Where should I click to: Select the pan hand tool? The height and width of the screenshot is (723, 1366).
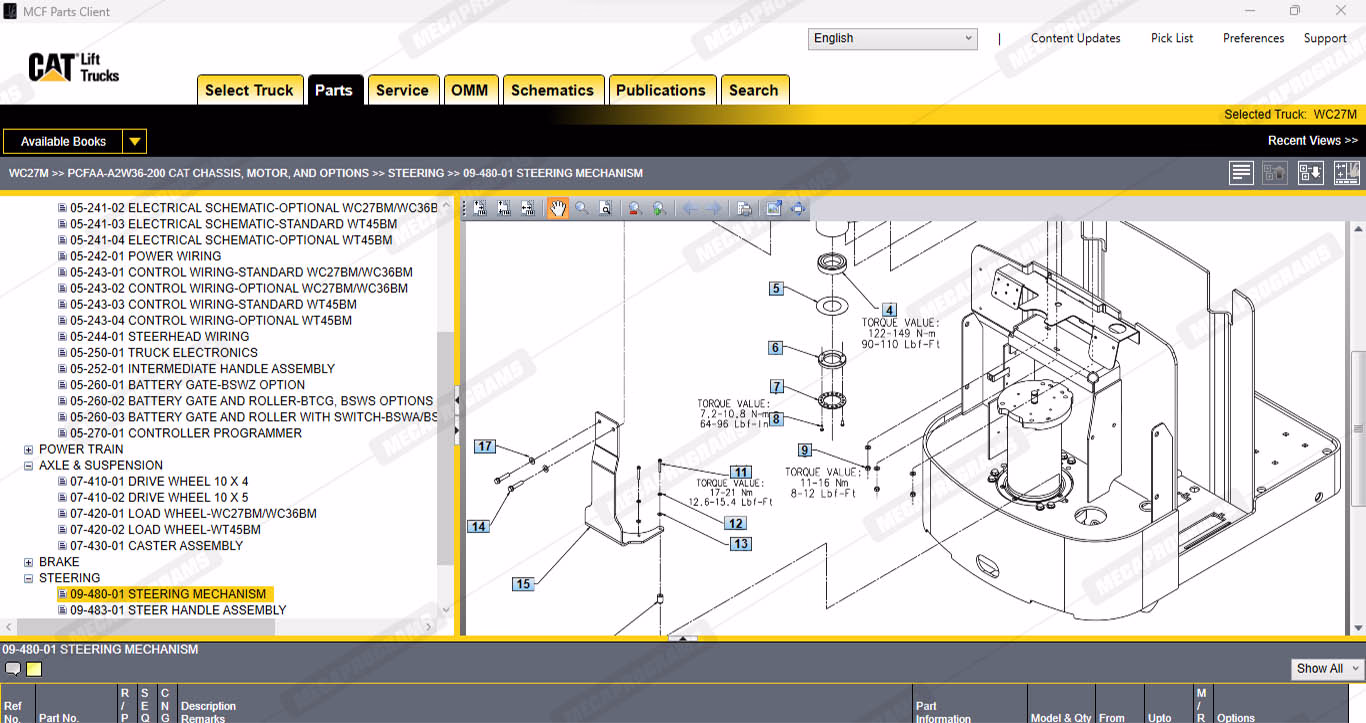point(557,208)
